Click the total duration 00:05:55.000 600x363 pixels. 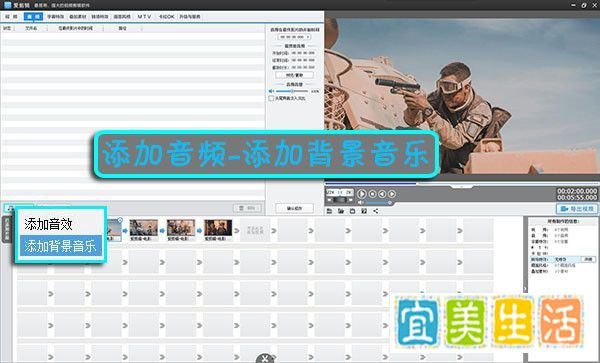tap(577, 197)
